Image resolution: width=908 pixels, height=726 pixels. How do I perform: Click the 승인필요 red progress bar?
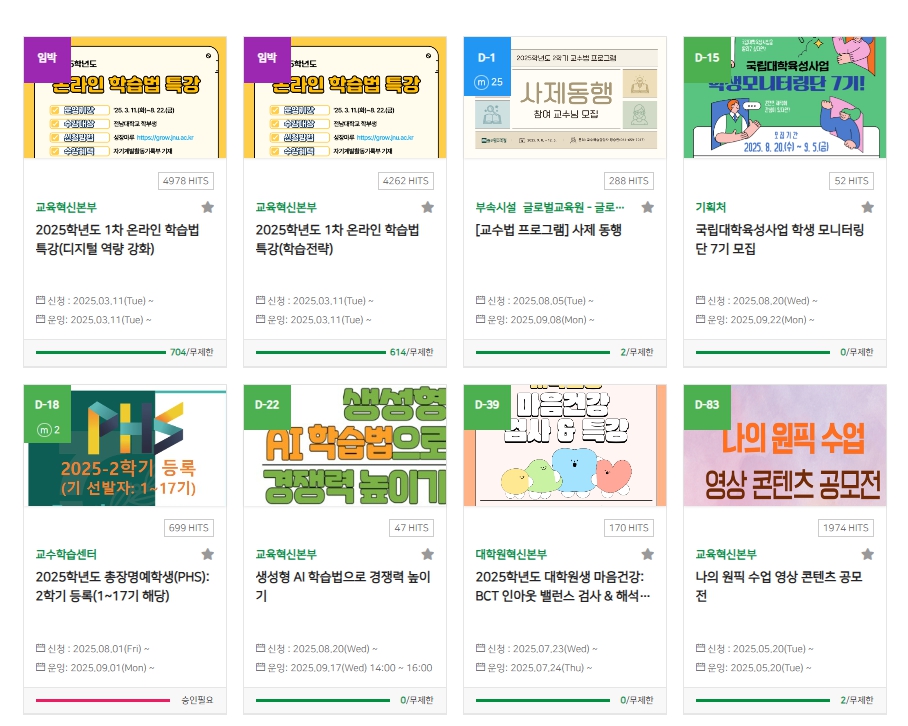pyautogui.click(x=102, y=700)
